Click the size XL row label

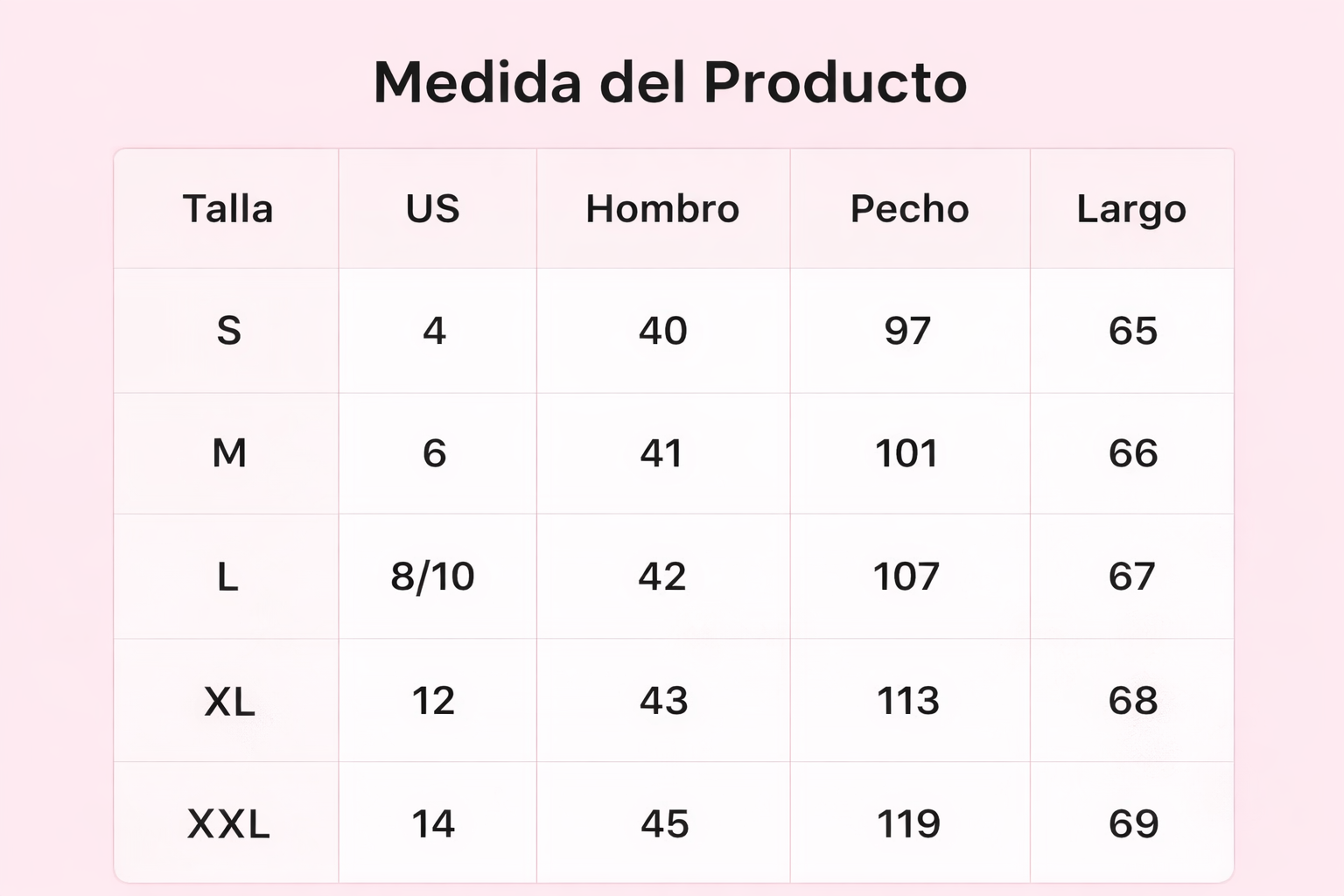pos(229,701)
